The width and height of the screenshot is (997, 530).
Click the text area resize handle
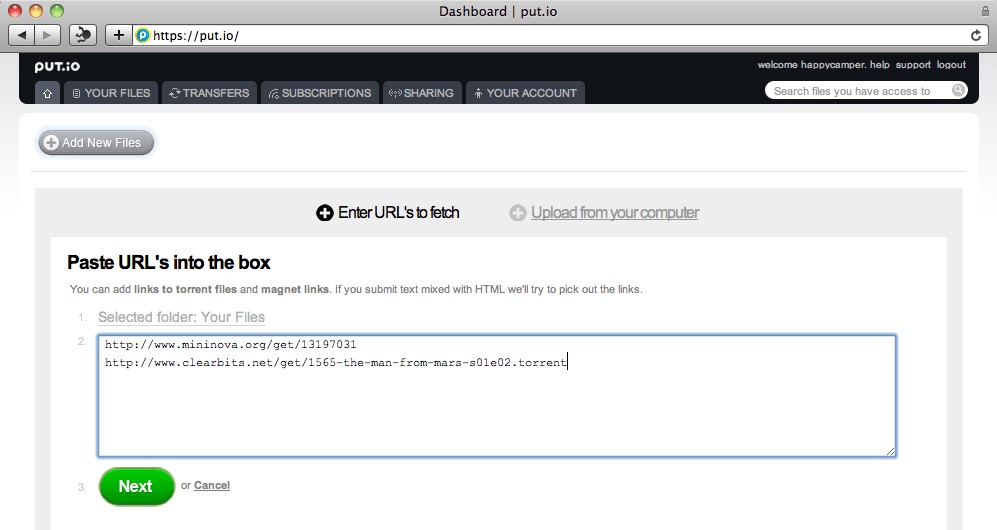coord(890,451)
